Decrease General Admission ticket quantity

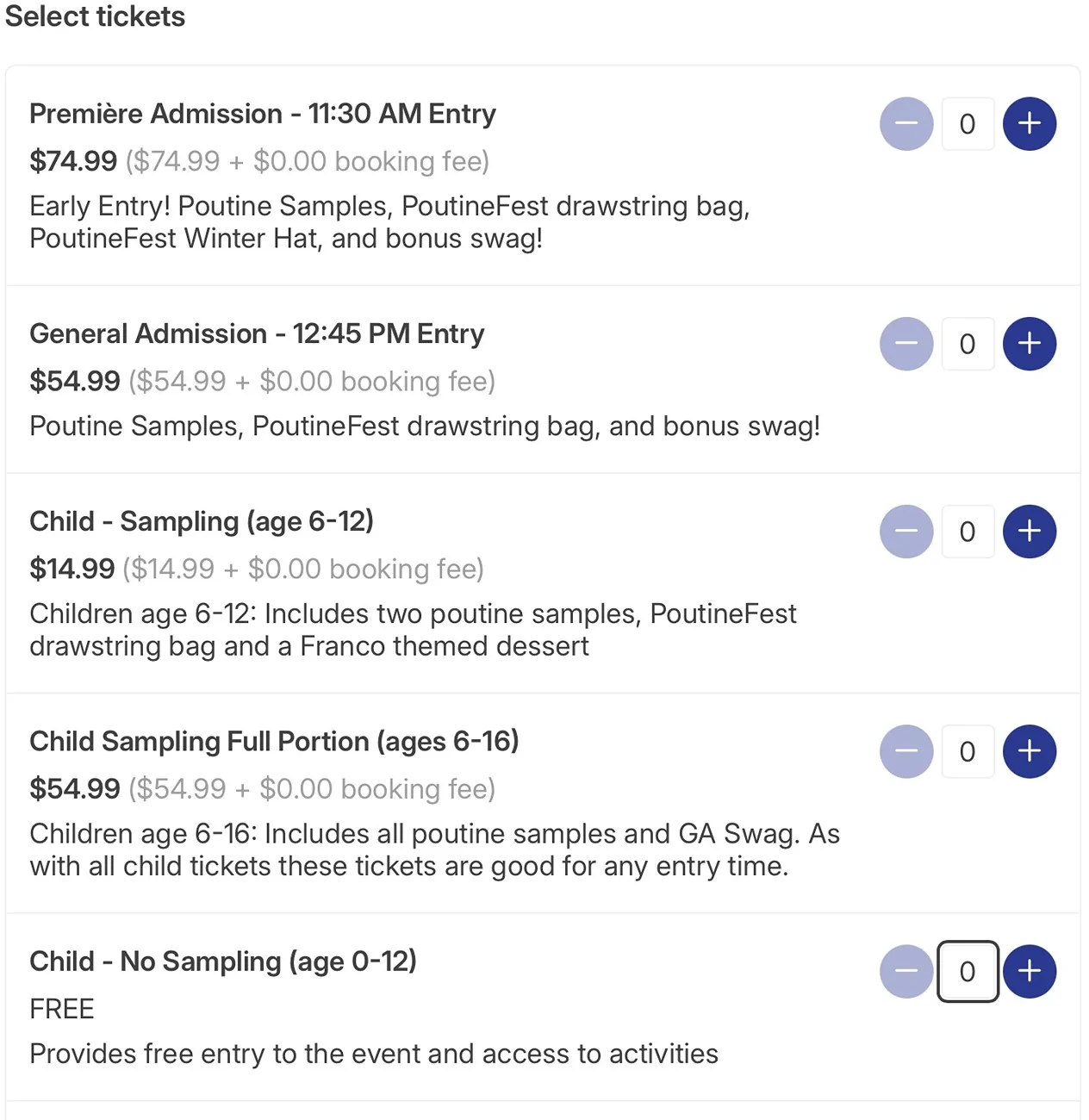click(x=906, y=344)
